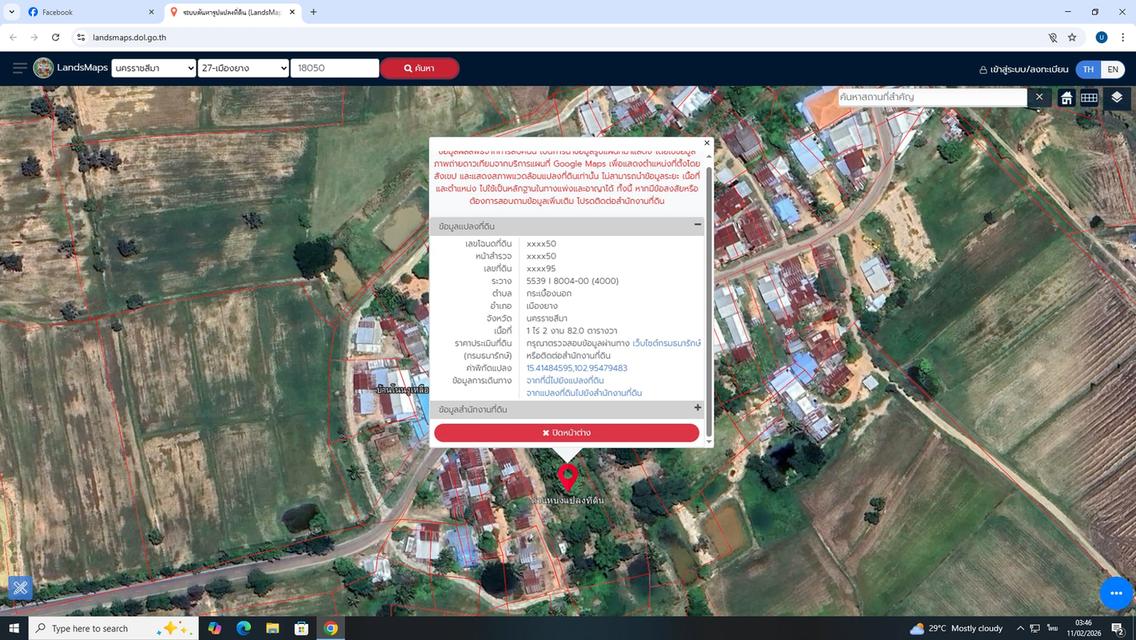Expand the ข้อมูลสำนักงานที่ดิน section
Screen dimensions: 1136x640
(697, 409)
